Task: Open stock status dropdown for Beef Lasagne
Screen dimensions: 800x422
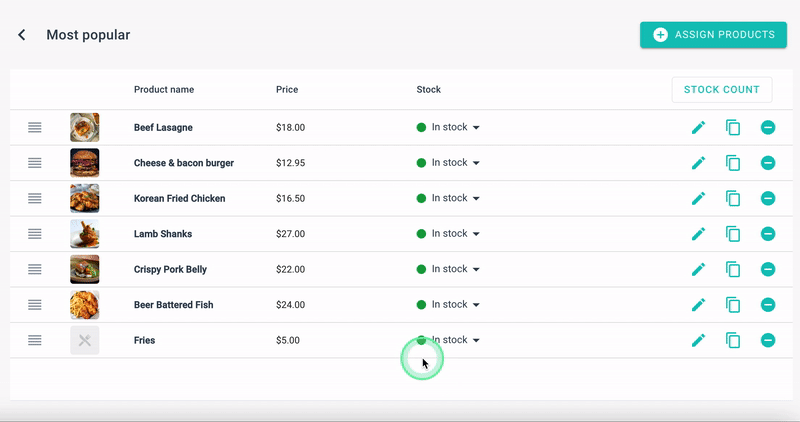Action: click(448, 127)
